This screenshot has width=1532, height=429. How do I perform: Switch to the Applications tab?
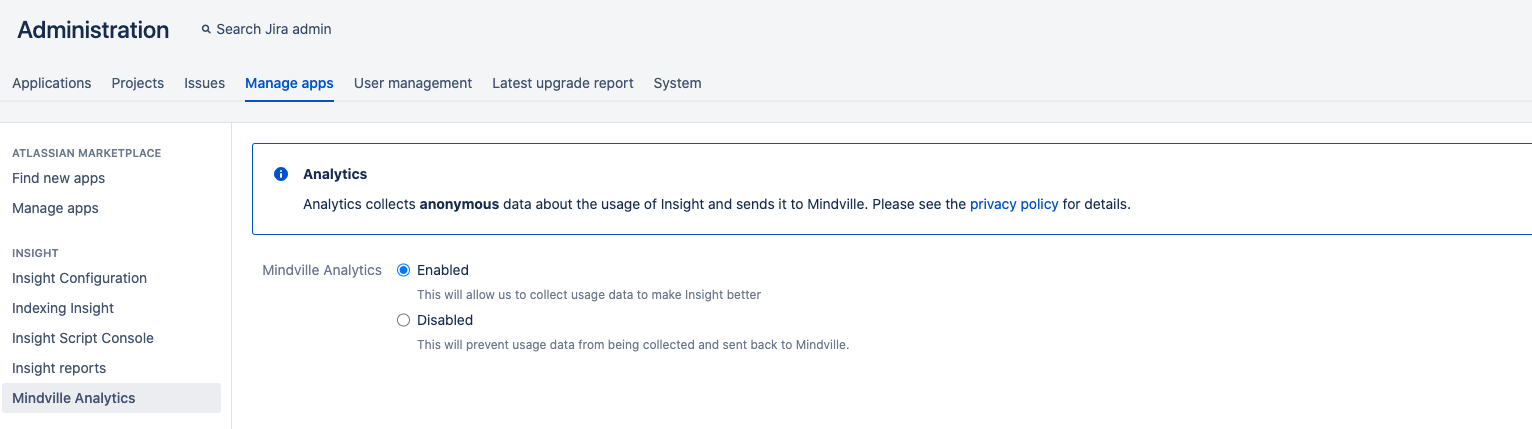click(x=52, y=83)
